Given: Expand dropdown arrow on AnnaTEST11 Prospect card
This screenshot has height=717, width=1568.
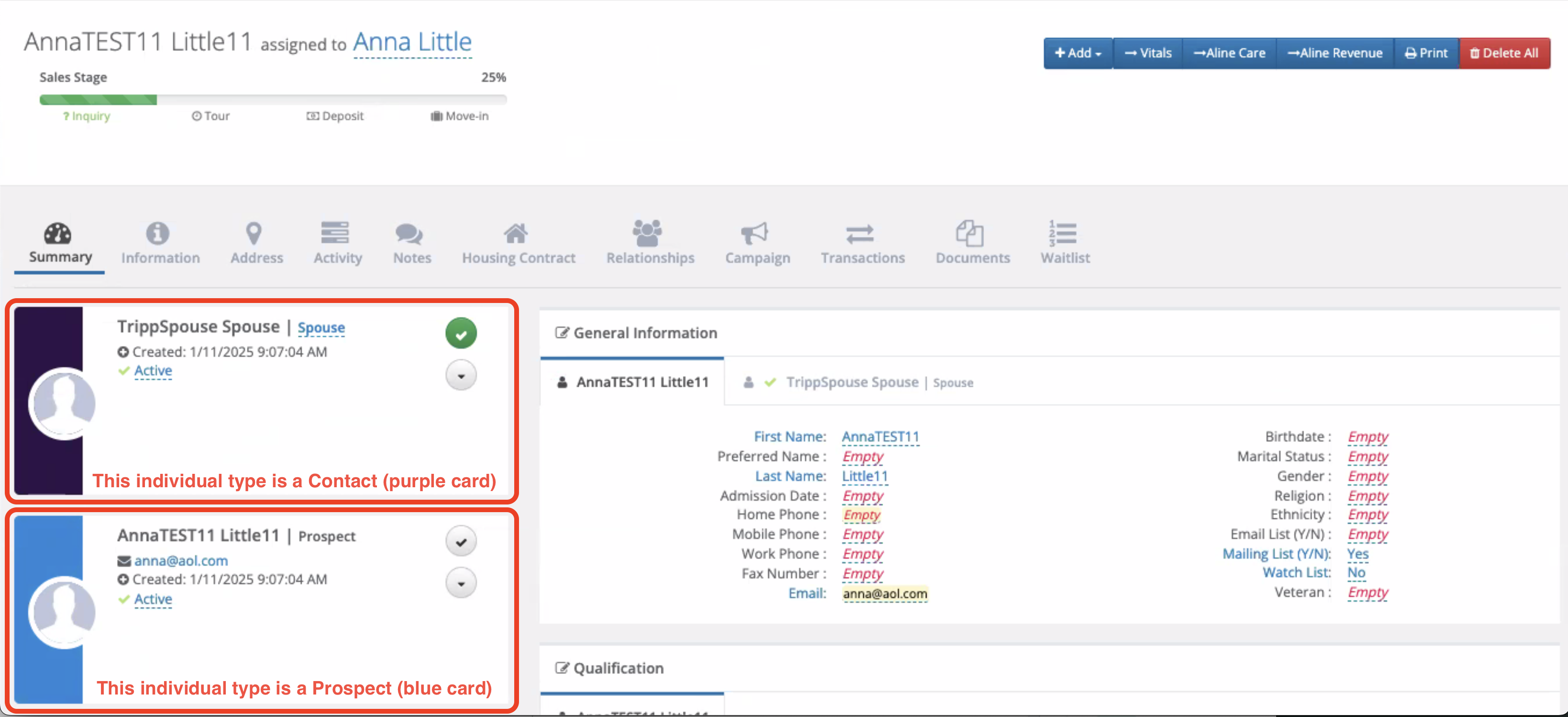Looking at the screenshot, I should 461,583.
